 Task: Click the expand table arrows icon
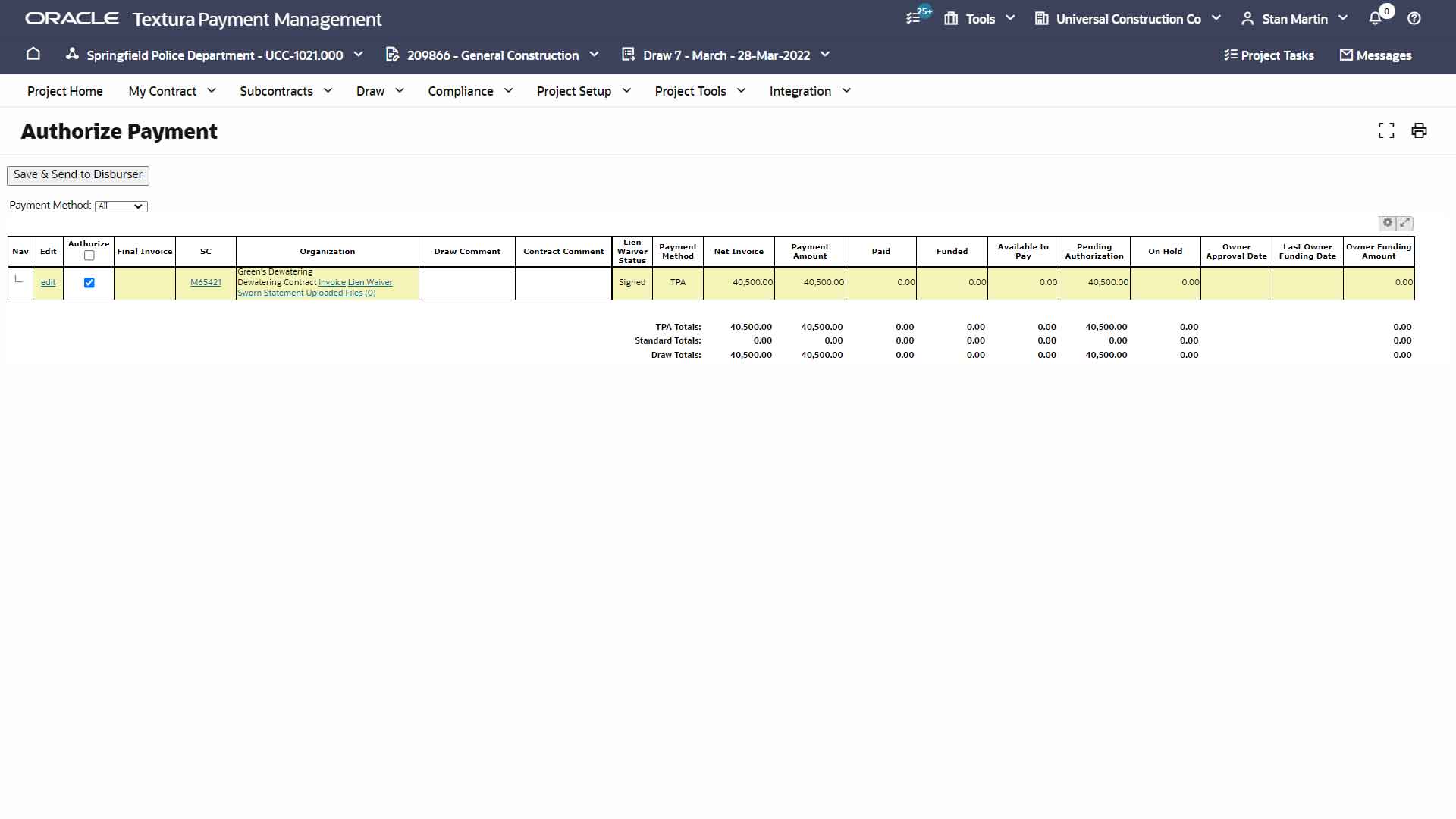(x=1404, y=223)
